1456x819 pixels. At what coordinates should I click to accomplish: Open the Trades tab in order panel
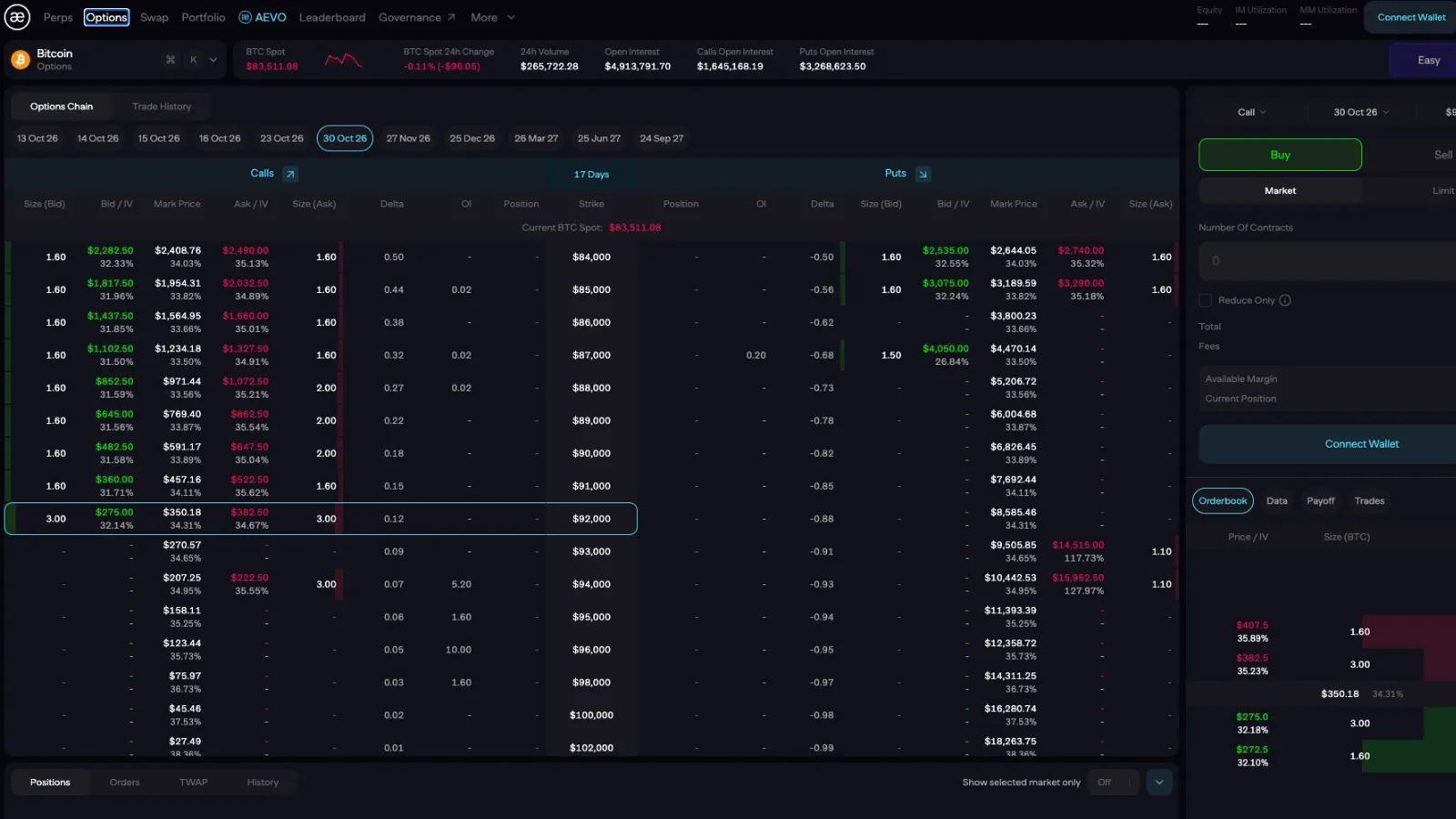(x=1370, y=501)
